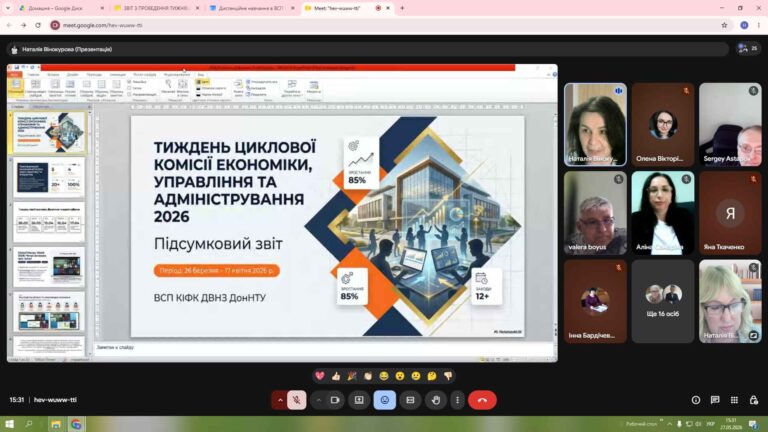Expand 'Перейти в другое окно' dropdown
This screenshot has width=768, height=432.
pyautogui.click(x=292, y=88)
